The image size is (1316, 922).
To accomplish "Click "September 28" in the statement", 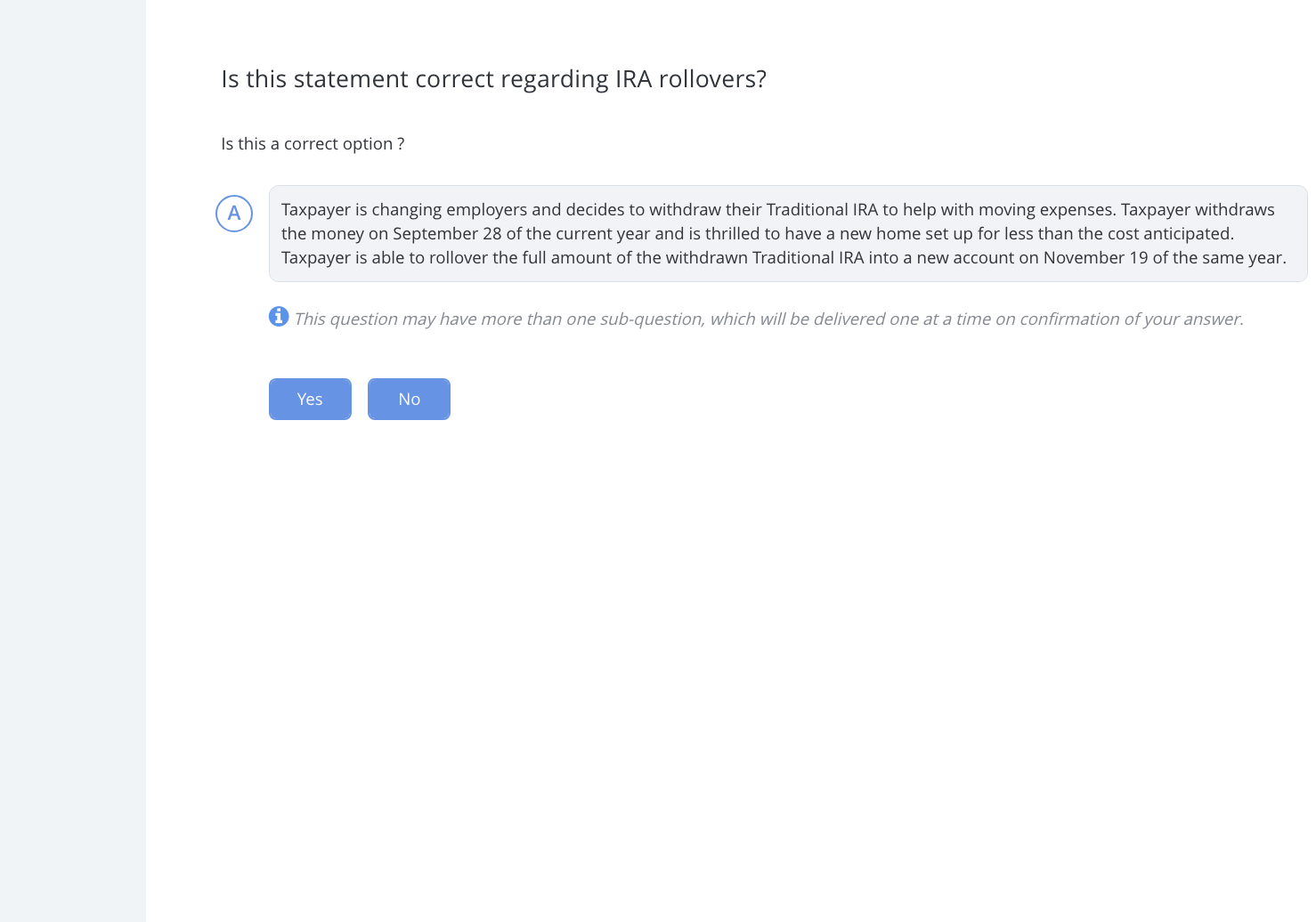I will coord(447,234).
